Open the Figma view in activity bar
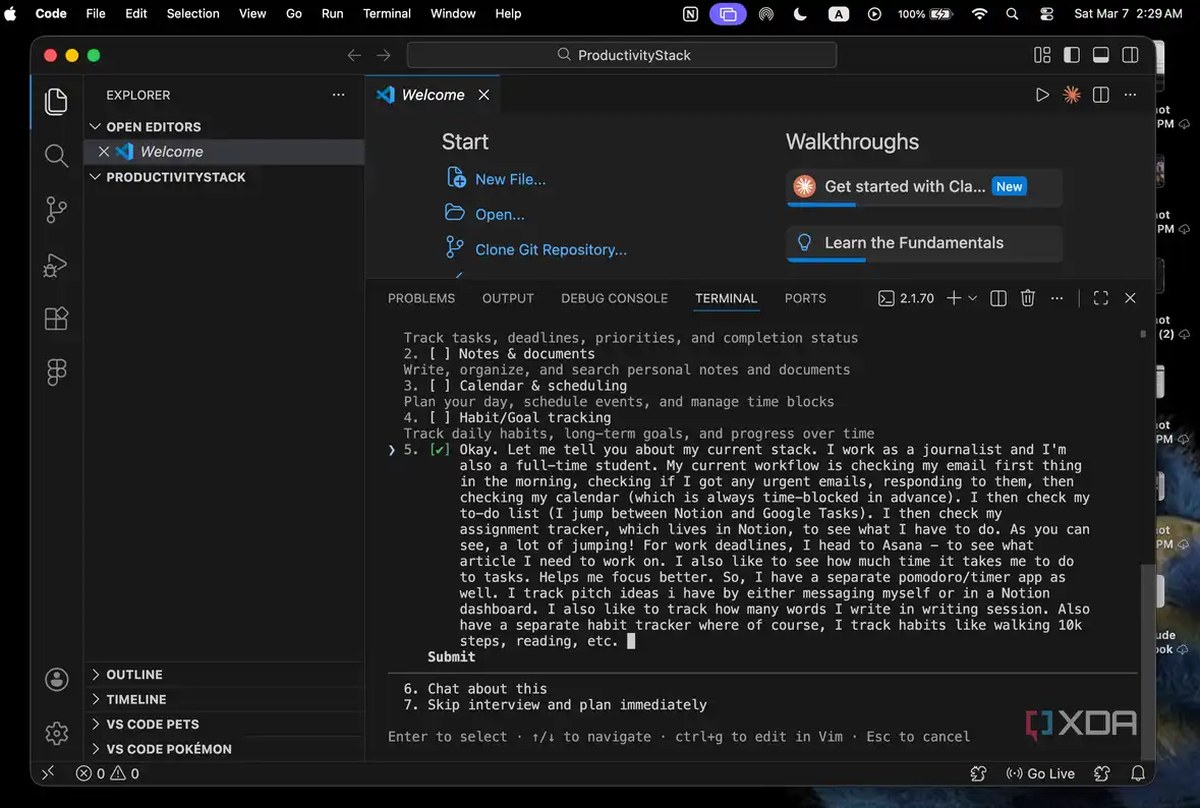1200x808 pixels. (56, 373)
